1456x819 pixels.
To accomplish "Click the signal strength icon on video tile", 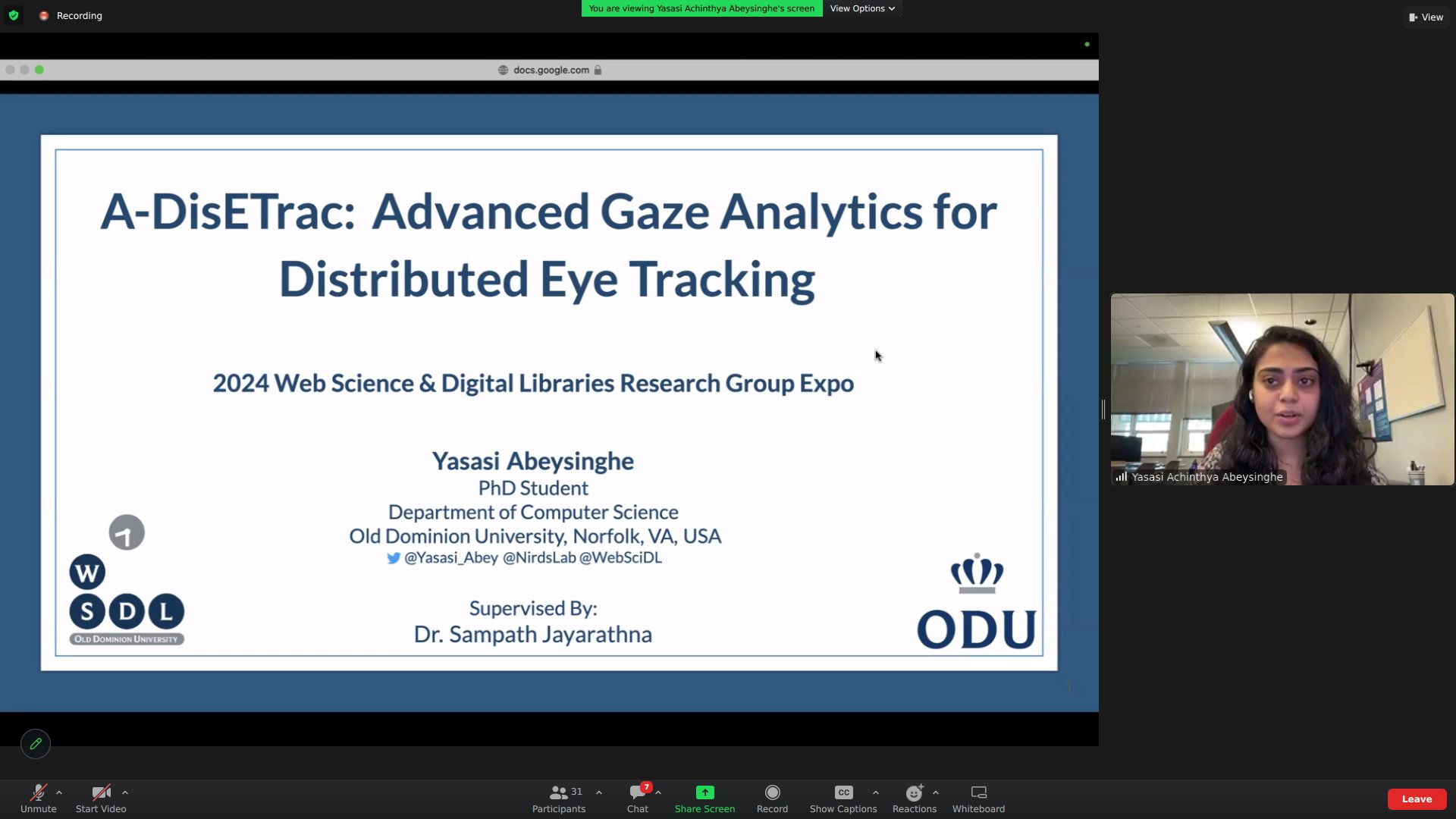I will (1122, 477).
